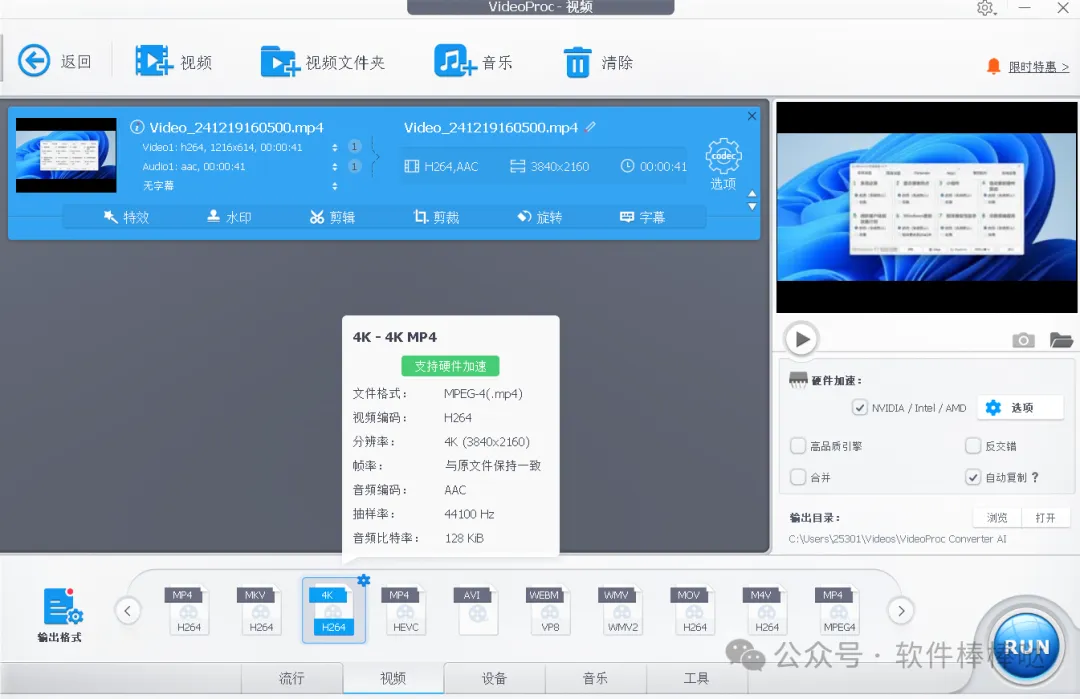Select the MP4 HEVC format
The image size is (1080, 699).
click(x=405, y=610)
